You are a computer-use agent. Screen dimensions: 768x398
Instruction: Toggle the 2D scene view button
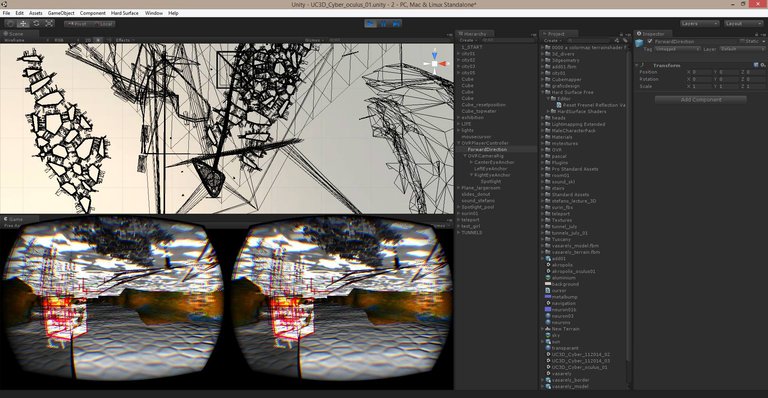tap(88, 40)
